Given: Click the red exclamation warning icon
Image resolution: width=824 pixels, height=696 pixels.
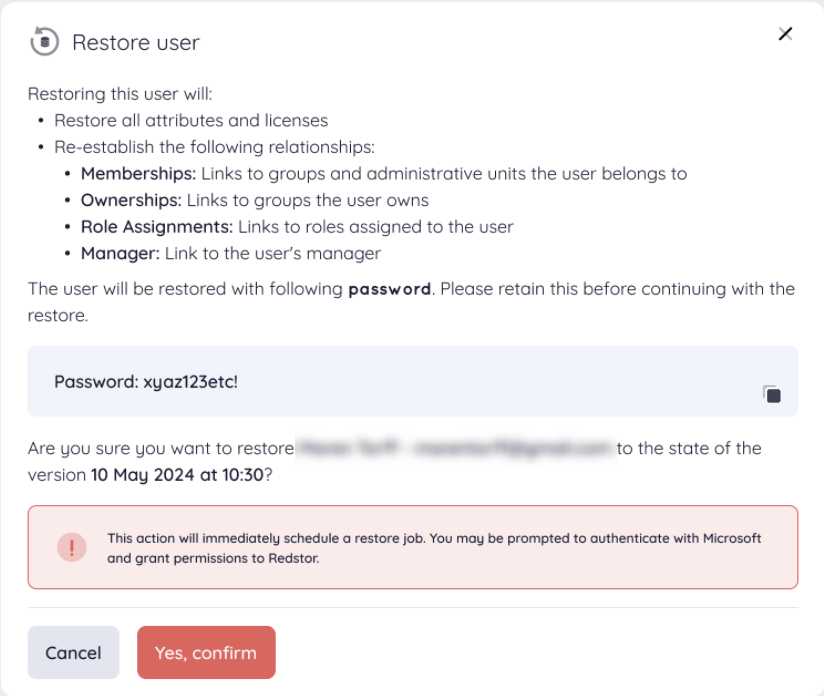Looking at the screenshot, I should coord(72,547).
